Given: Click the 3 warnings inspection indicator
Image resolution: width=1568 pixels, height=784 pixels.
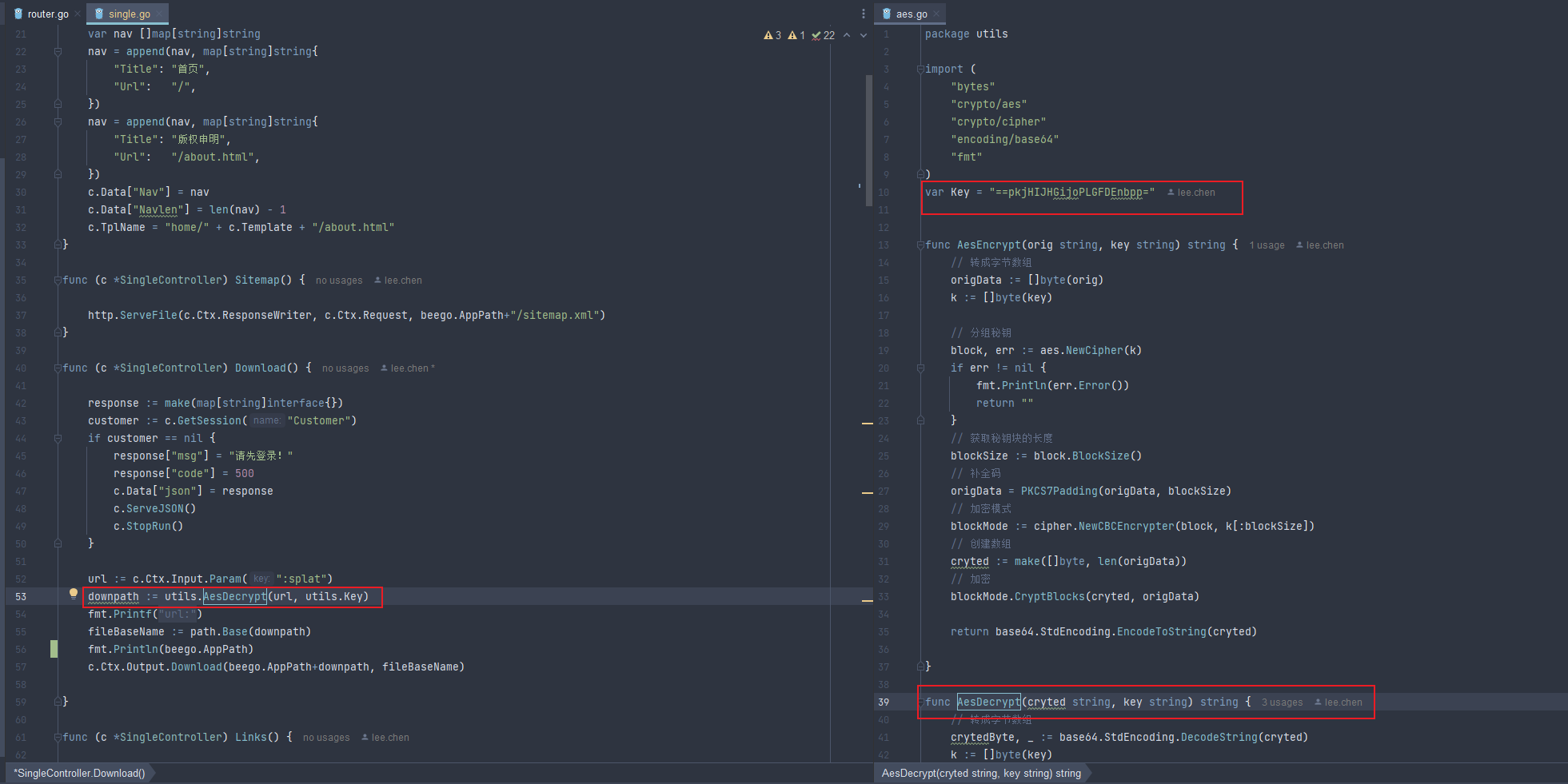Looking at the screenshot, I should pyautogui.click(x=772, y=35).
